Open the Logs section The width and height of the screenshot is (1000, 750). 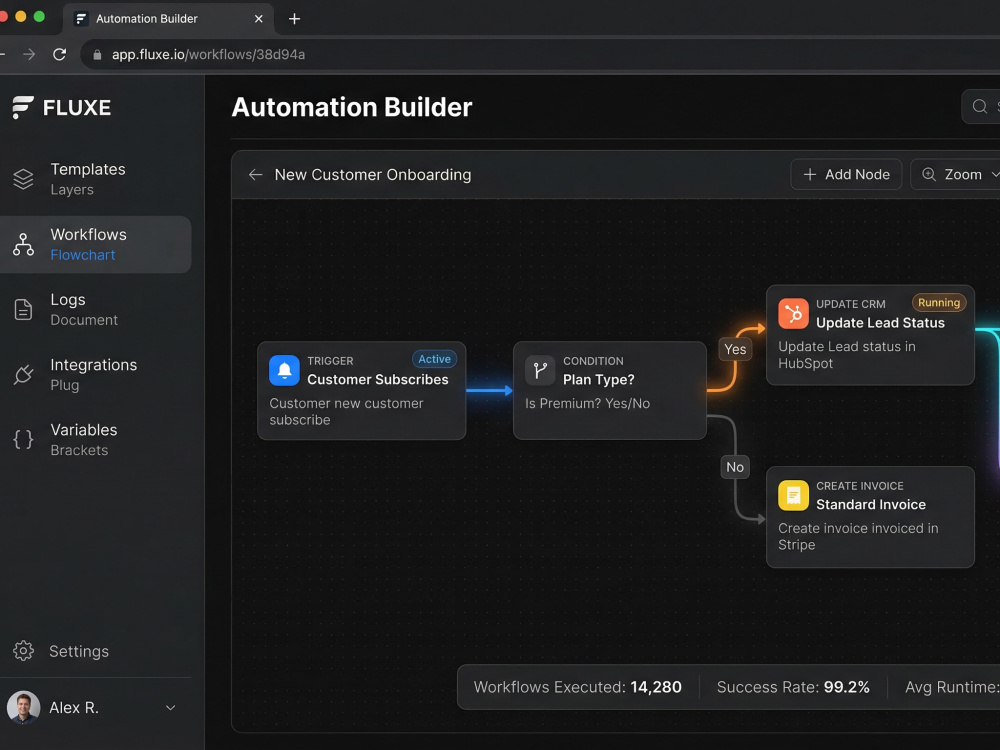coord(96,309)
